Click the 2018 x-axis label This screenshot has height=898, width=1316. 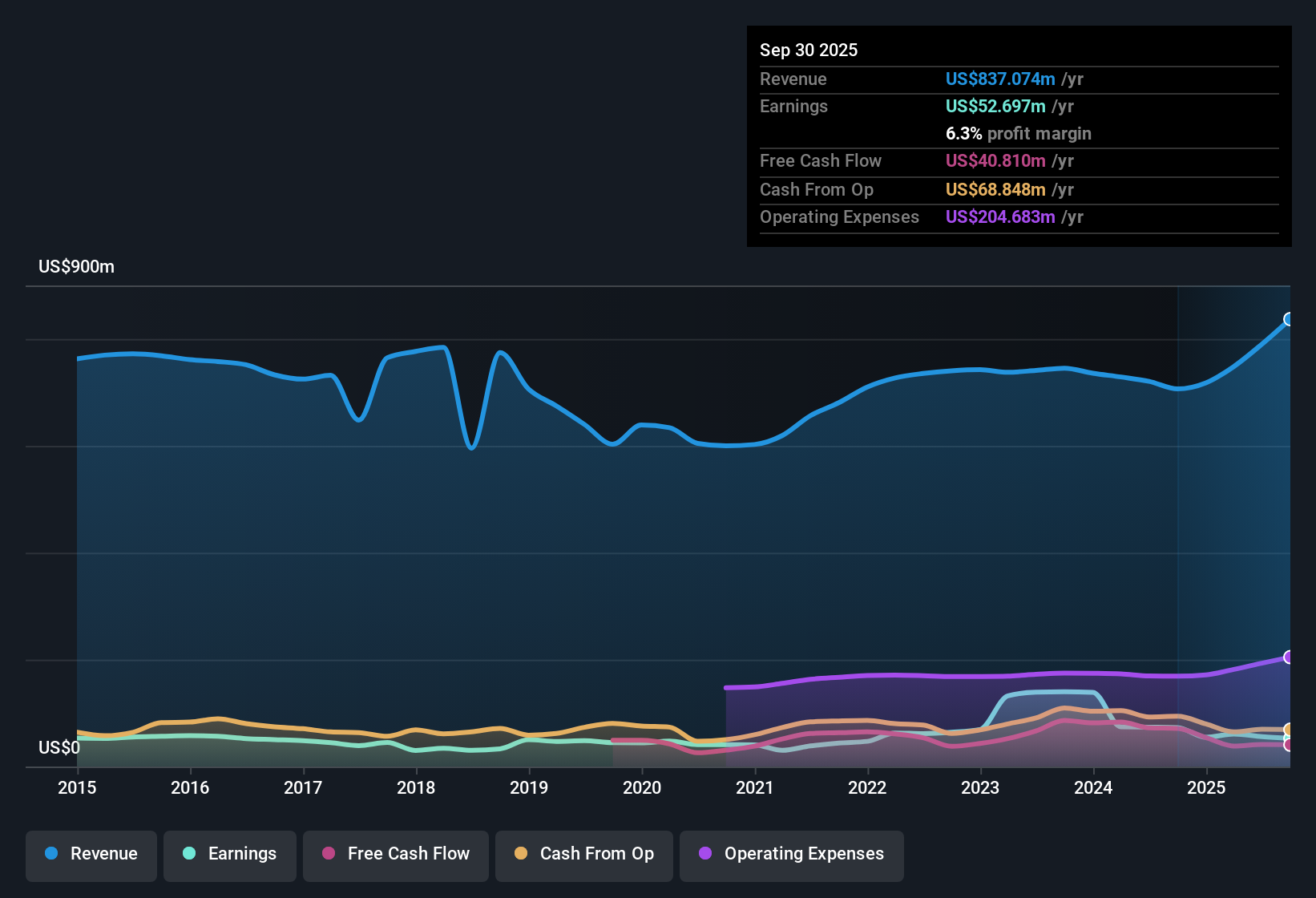tap(416, 787)
